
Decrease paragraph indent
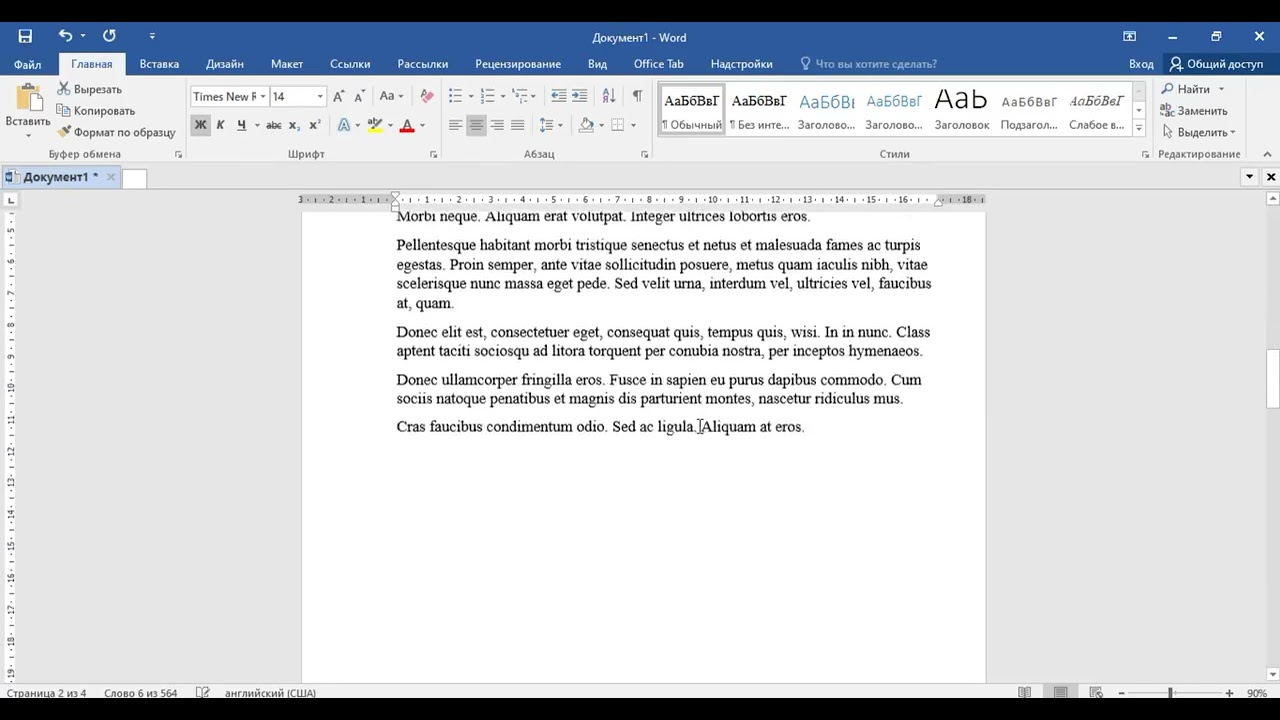pos(559,96)
